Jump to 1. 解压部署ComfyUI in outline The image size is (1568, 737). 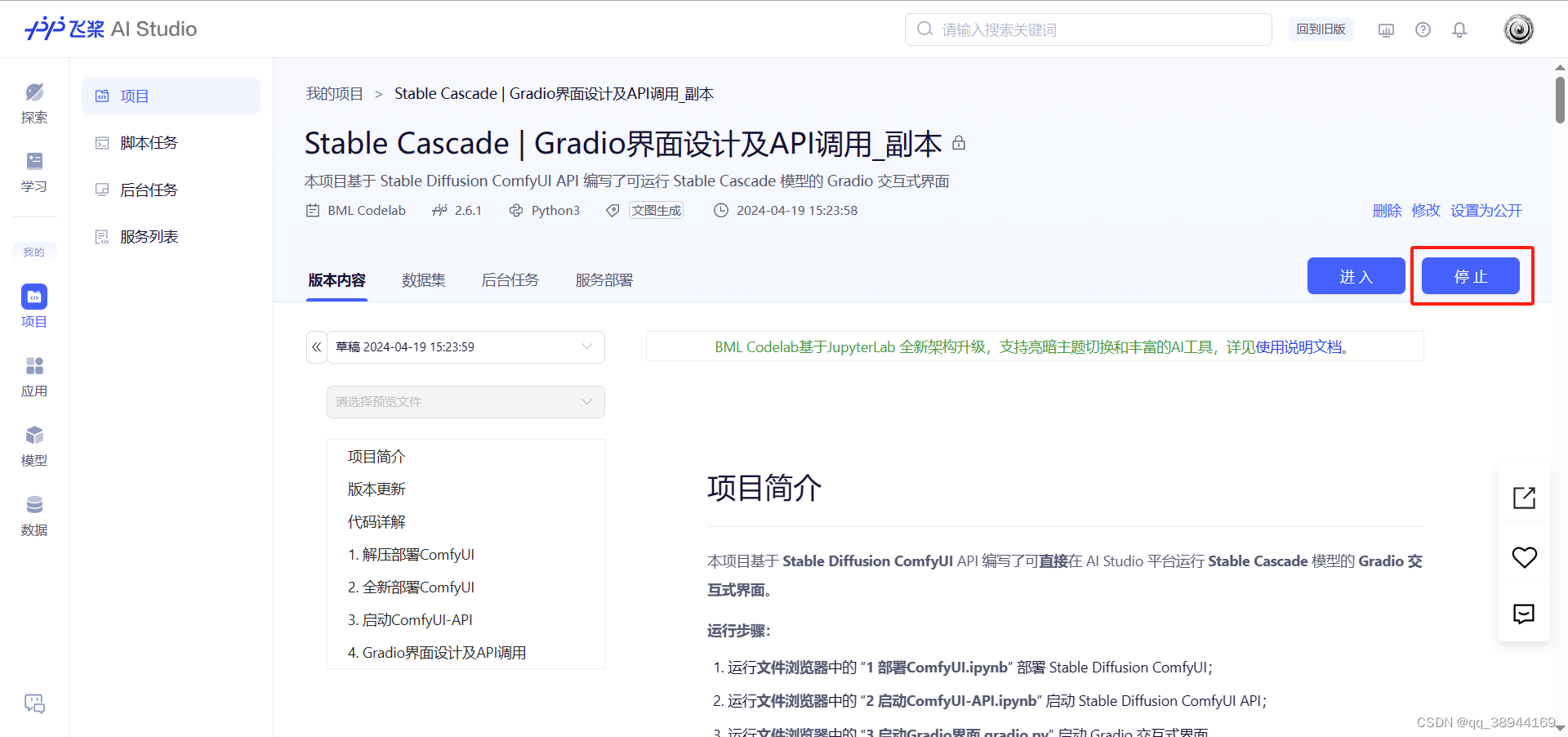(411, 555)
